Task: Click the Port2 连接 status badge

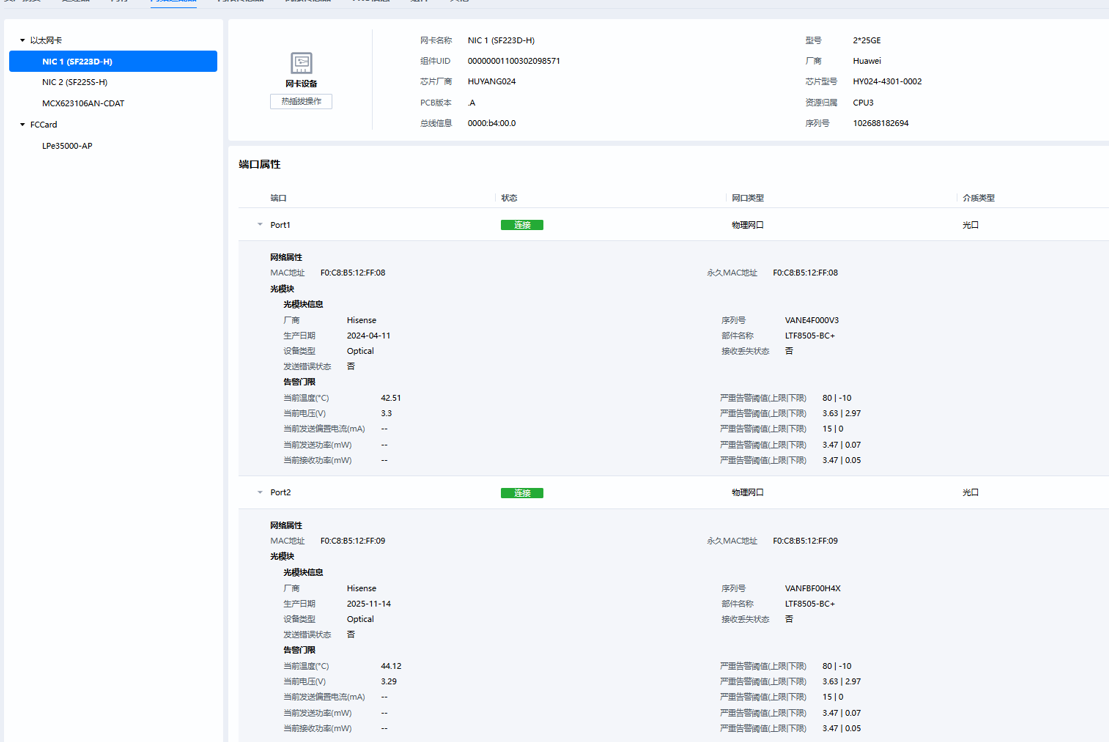Action: point(522,493)
